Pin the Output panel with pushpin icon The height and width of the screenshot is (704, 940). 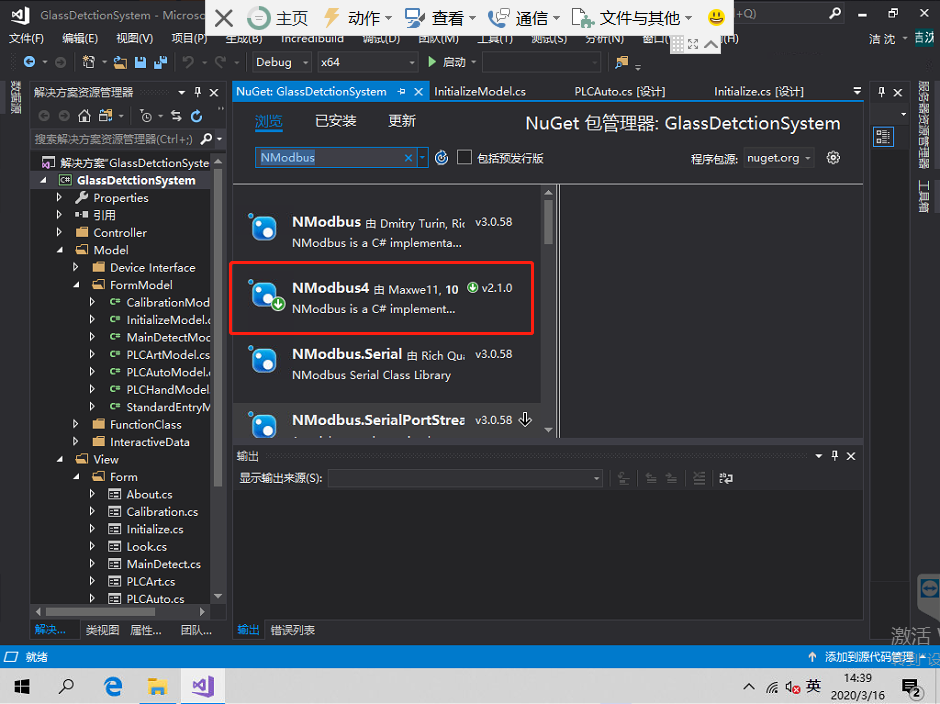[834, 456]
